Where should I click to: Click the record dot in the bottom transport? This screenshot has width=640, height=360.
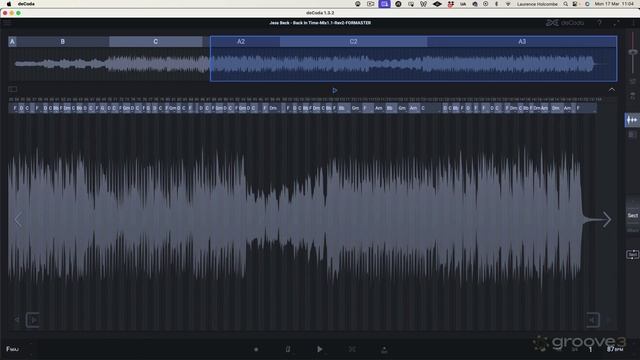click(256, 349)
